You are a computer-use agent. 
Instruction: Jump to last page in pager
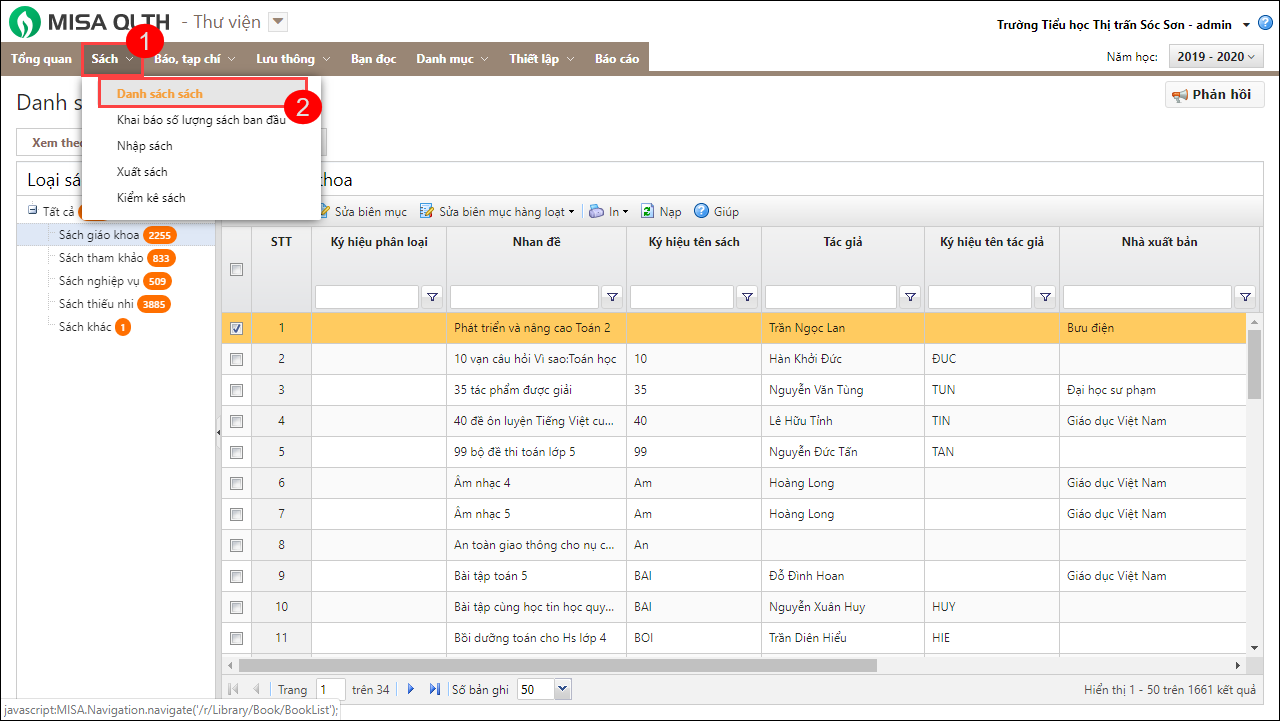[434, 689]
